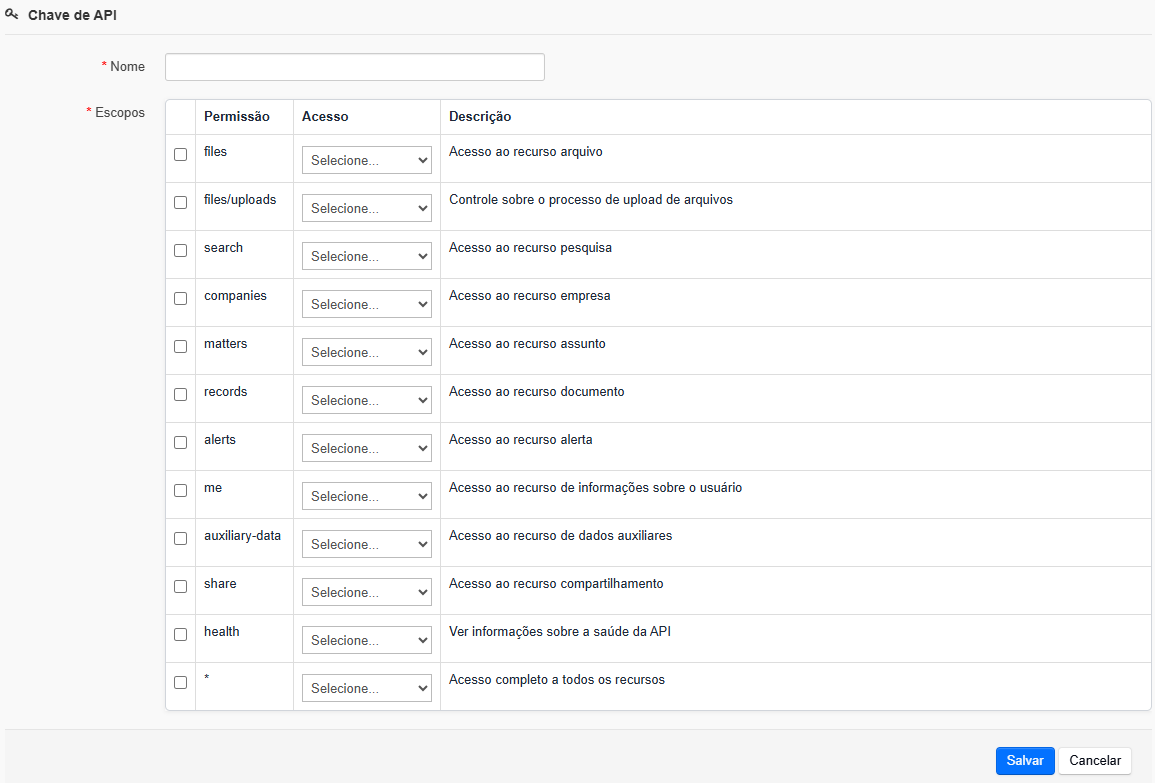Viewport: 1155px width, 783px height.
Task: Check the me permission checkbox
Action: pyautogui.click(x=180, y=491)
